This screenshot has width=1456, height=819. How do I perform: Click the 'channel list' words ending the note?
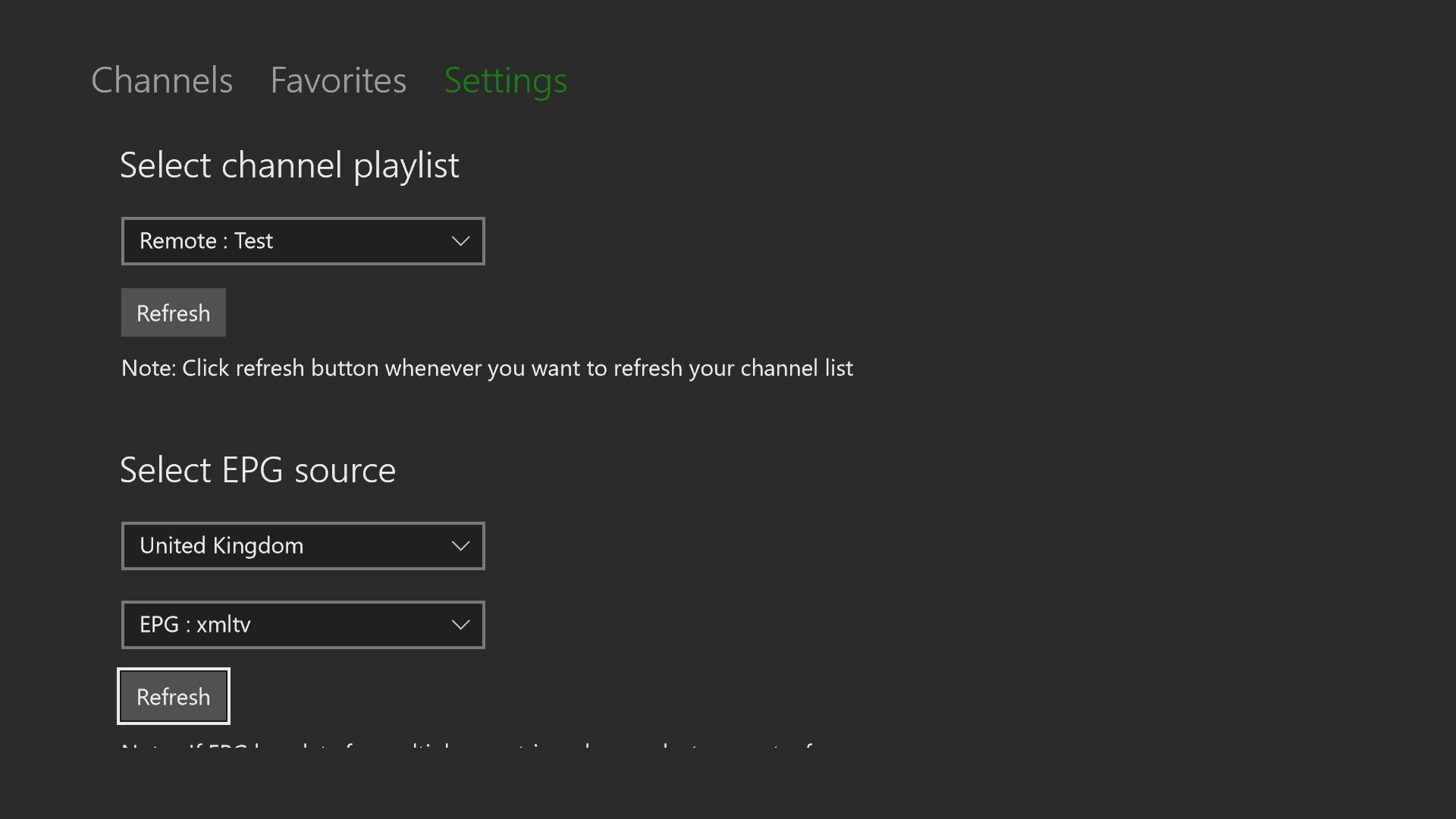[796, 369]
